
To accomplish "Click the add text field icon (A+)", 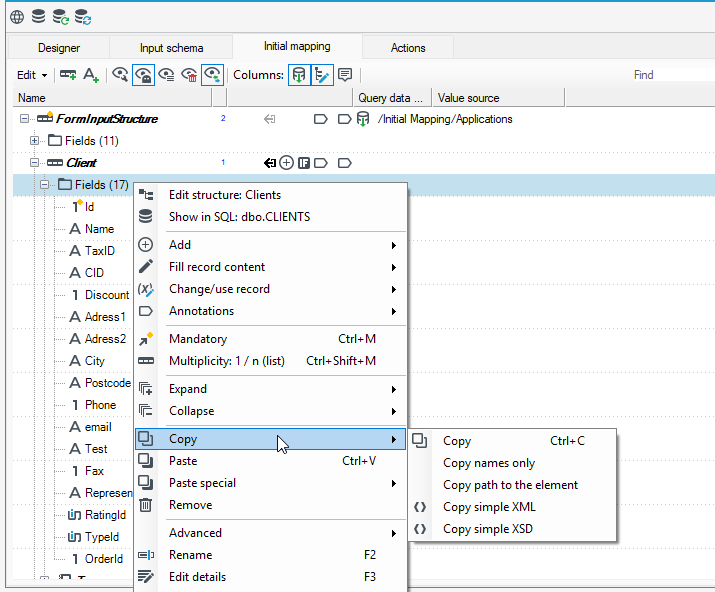I will pos(91,75).
